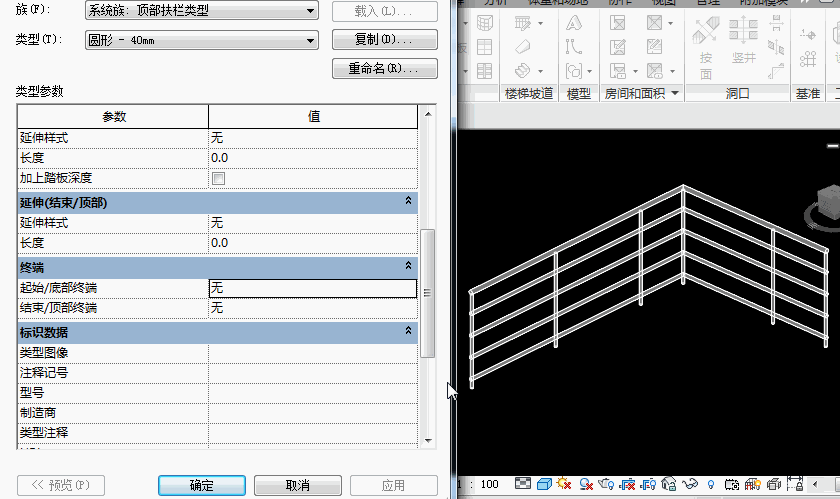Open the 类型 type dropdown
This screenshot has height=499, width=840.
pos(201,40)
